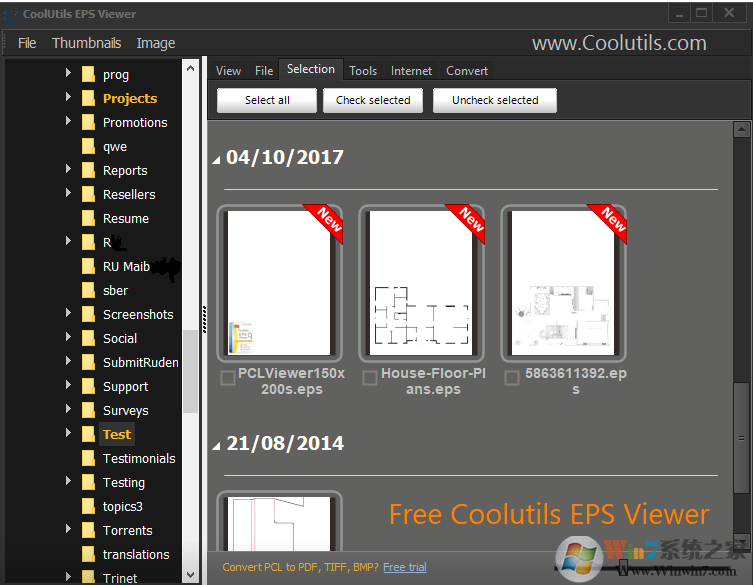Click the Uncheck selected button

point(495,100)
